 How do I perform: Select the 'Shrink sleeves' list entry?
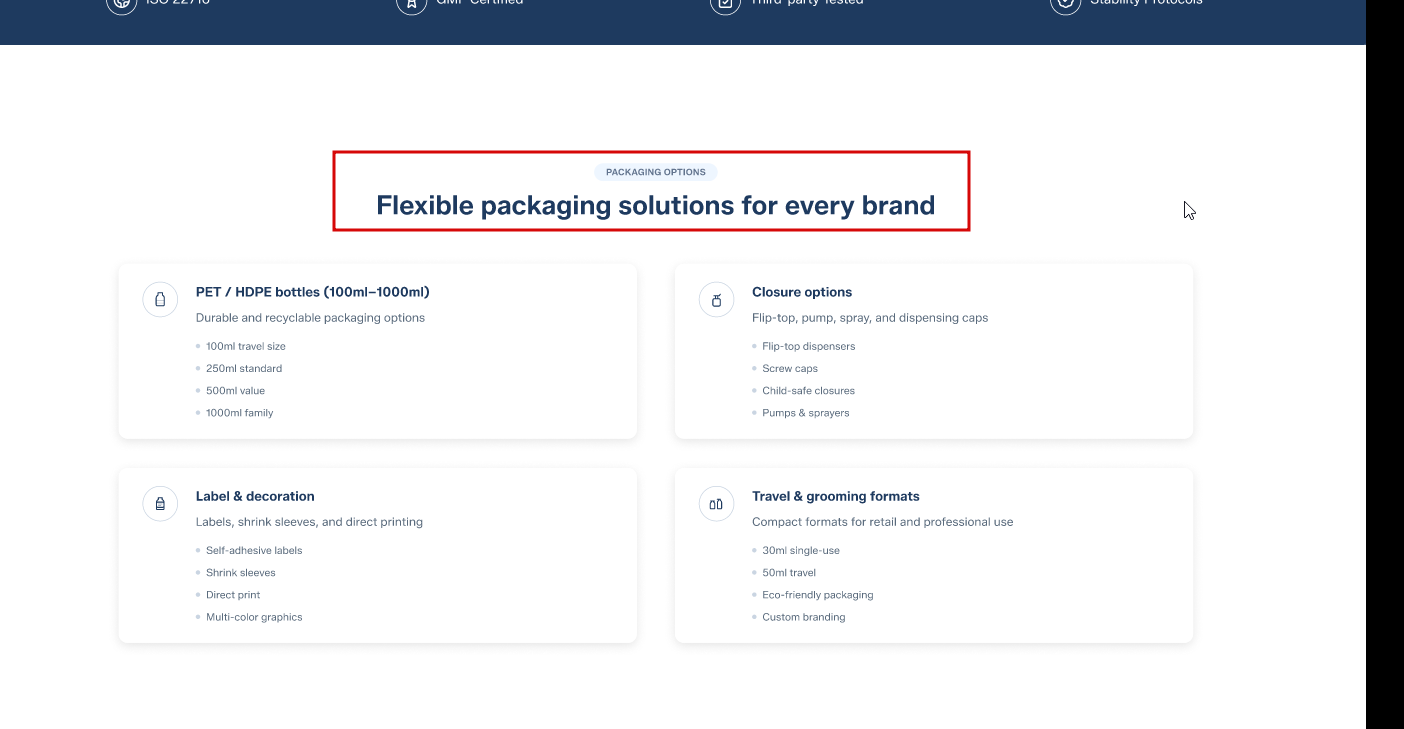pyautogui.click(x=240, y=573)
